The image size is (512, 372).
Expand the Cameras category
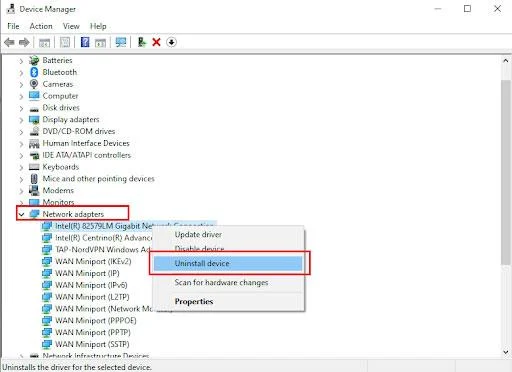tap(21, 85)
